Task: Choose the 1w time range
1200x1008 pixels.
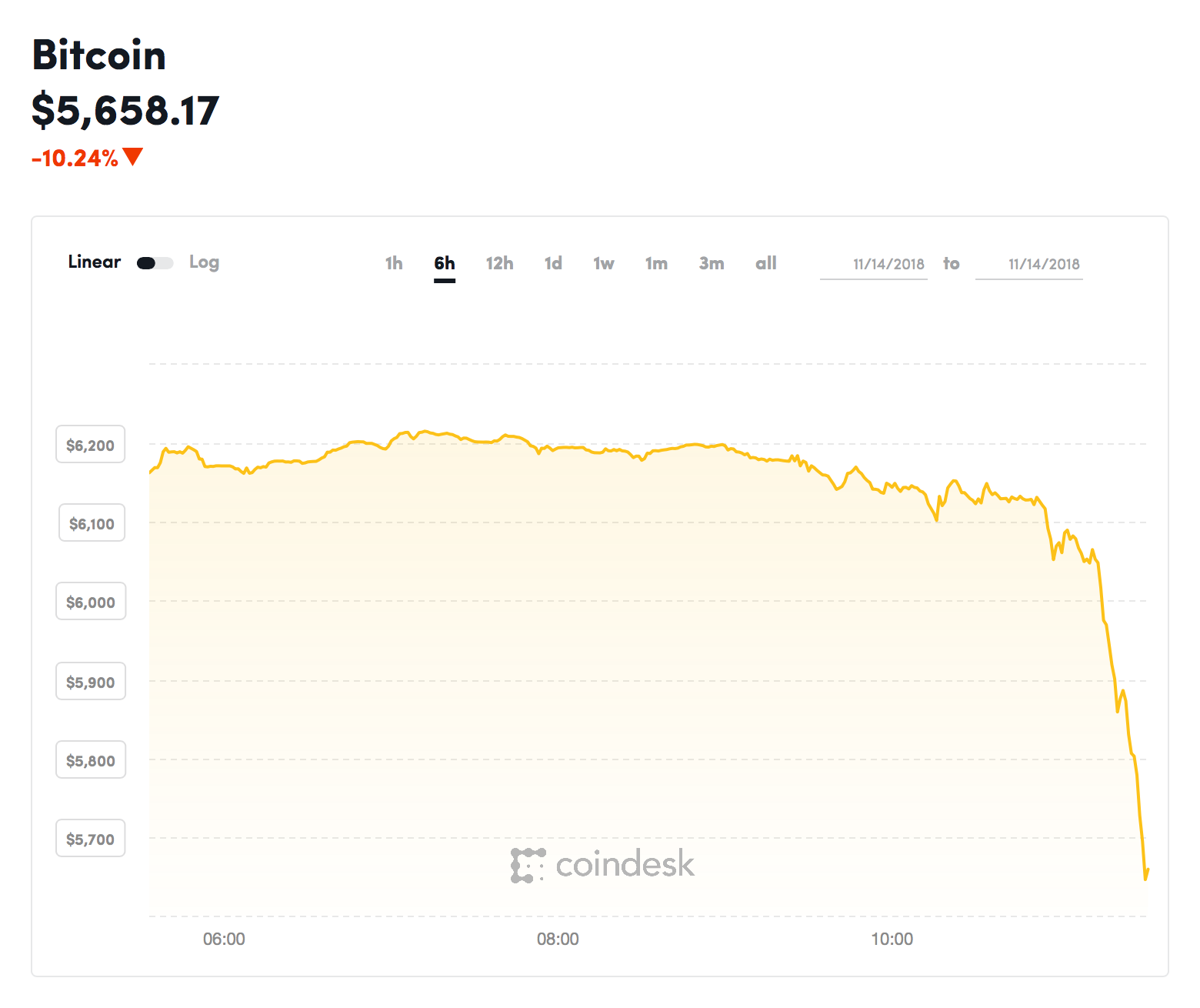Action: [x=604, y=264]
